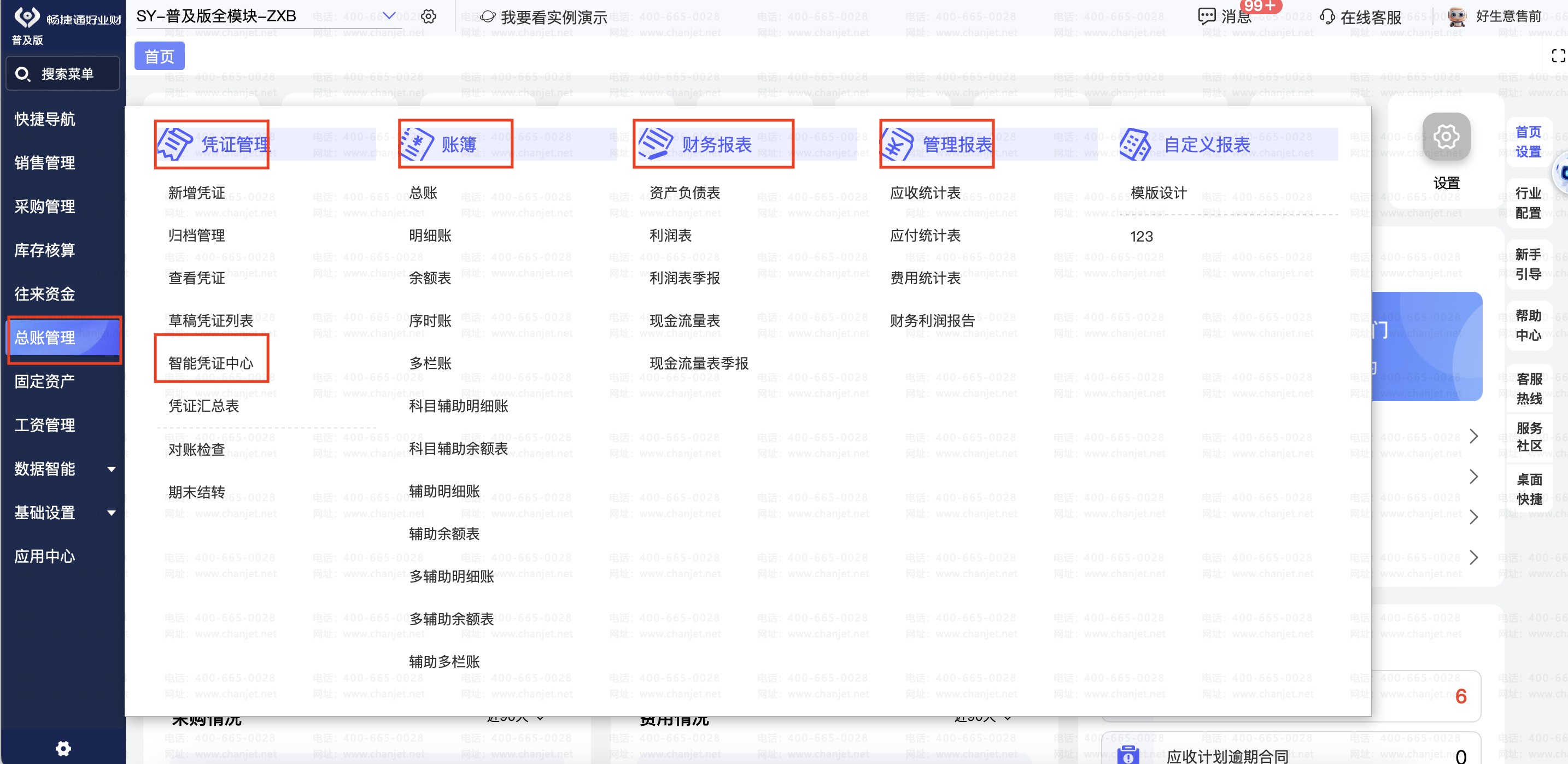Click 首页设置 in right panel
The height and width of the screenshot is (764, 1568).
1529,142
